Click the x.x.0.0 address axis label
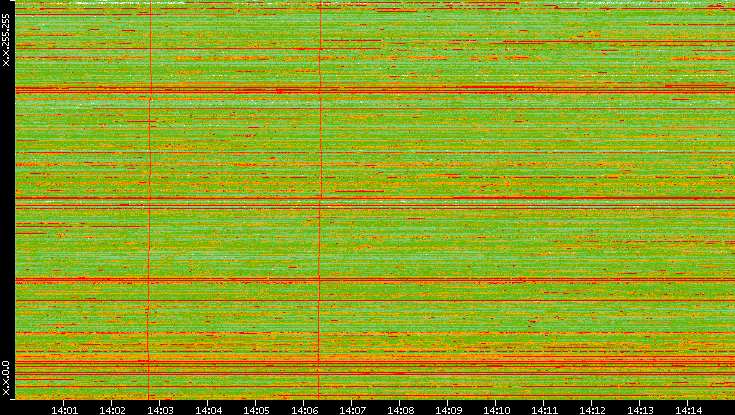Screen dimensions: 735x415 6,378
